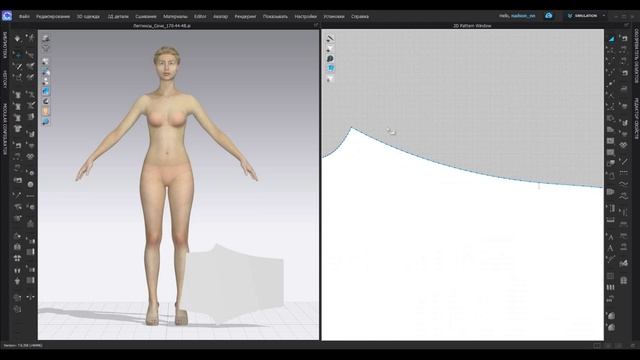Open the Справка menu
The image size is (640, 360).
[x=360, y=17]
